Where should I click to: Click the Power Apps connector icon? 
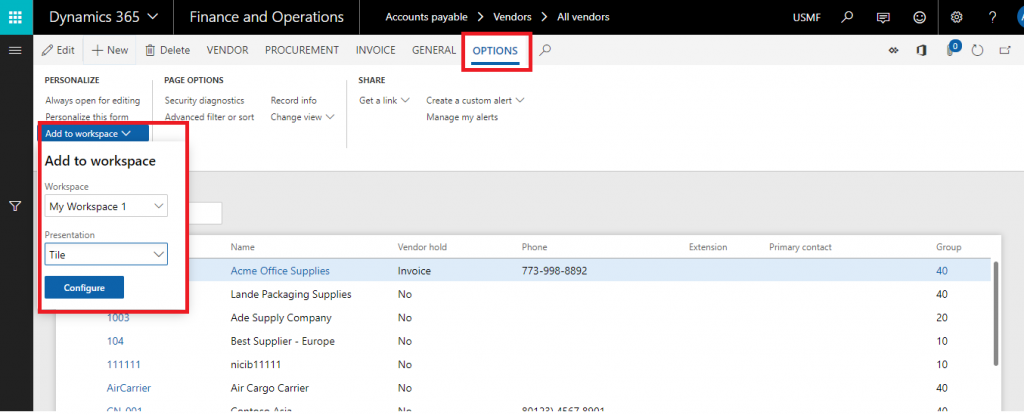click(894, 50)
